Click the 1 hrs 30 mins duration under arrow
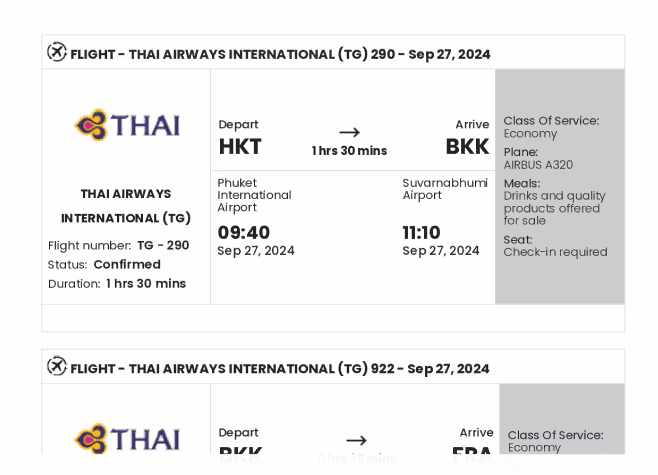 pyautogui.click(x=350, y=151)
